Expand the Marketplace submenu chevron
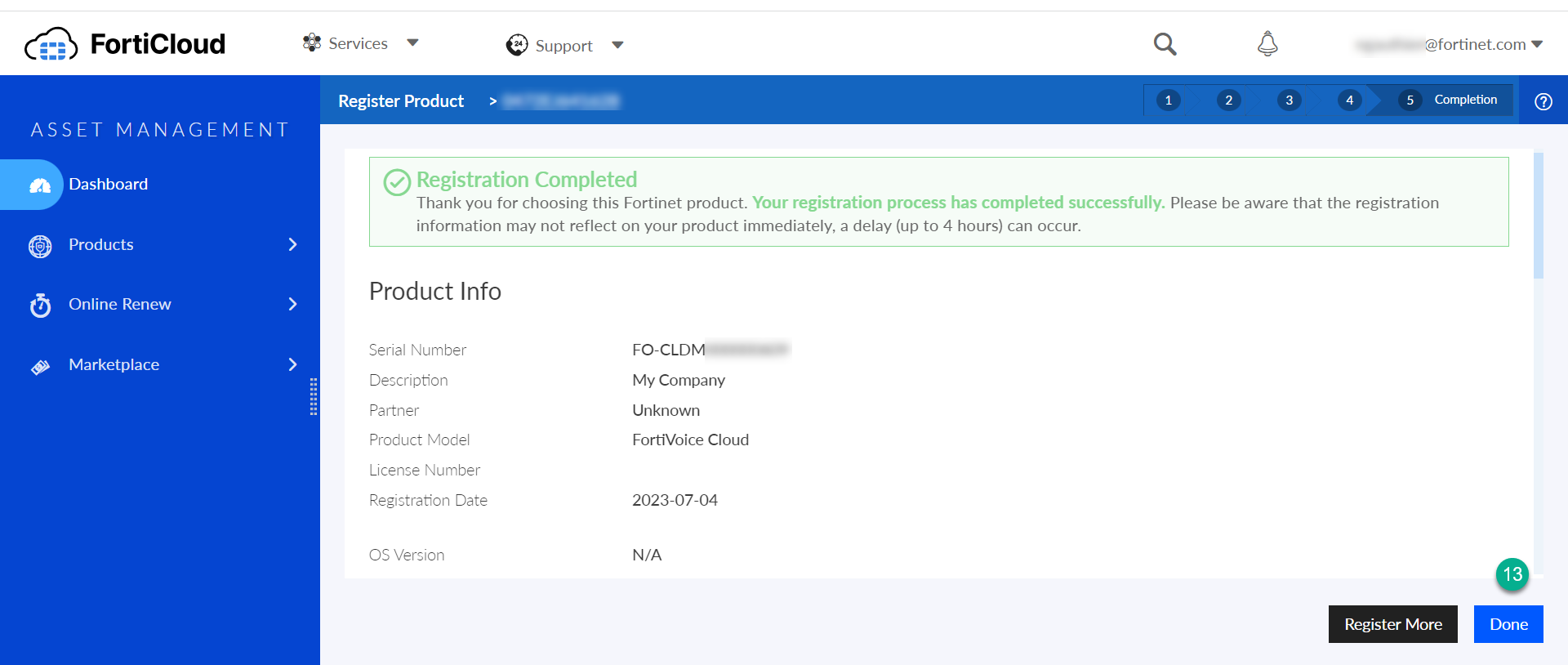Screen dimensions: 1568x665 point(292,365)
